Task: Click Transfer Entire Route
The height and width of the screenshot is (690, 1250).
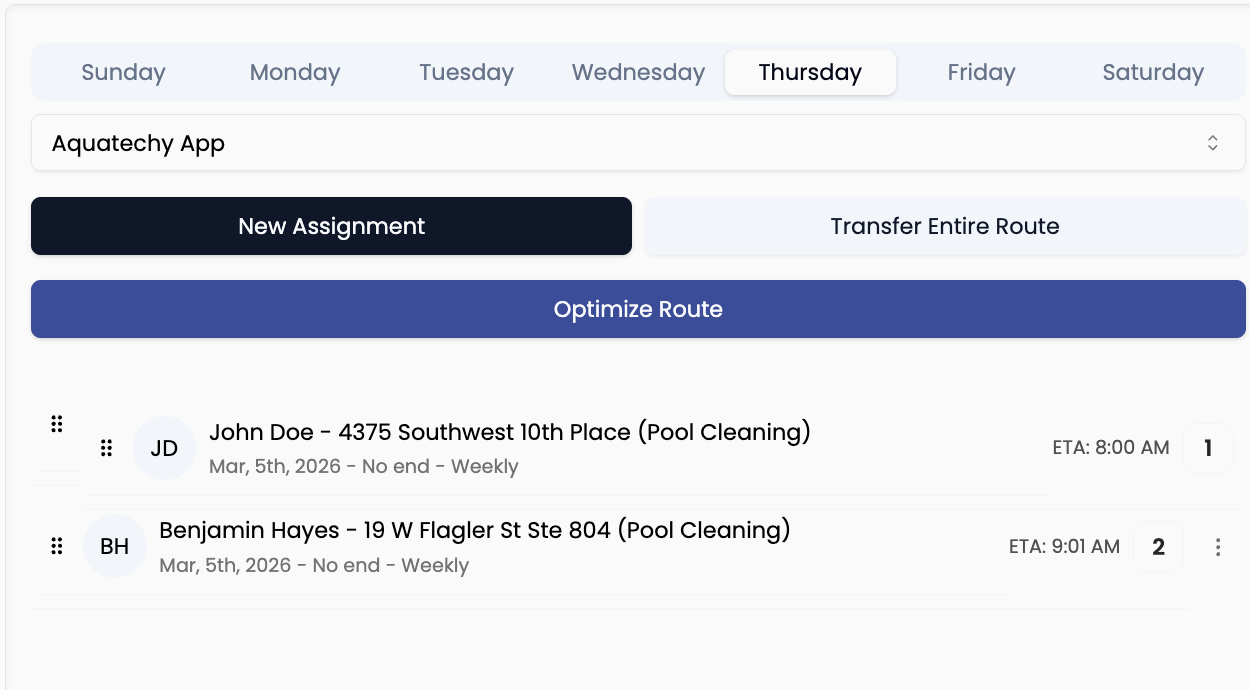Action: coord(945,226)
